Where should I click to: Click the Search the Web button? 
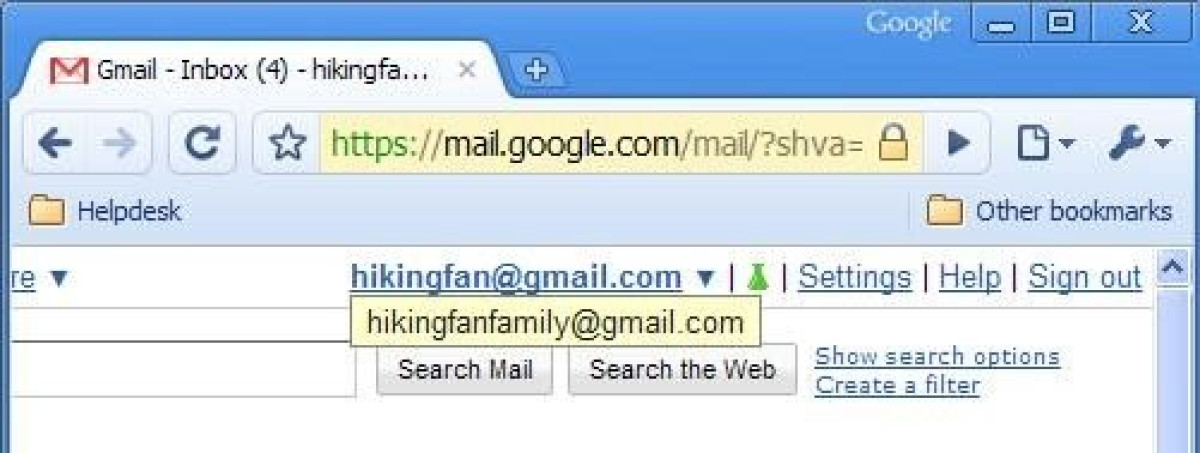pyautogui.click(x=682, y=370)
